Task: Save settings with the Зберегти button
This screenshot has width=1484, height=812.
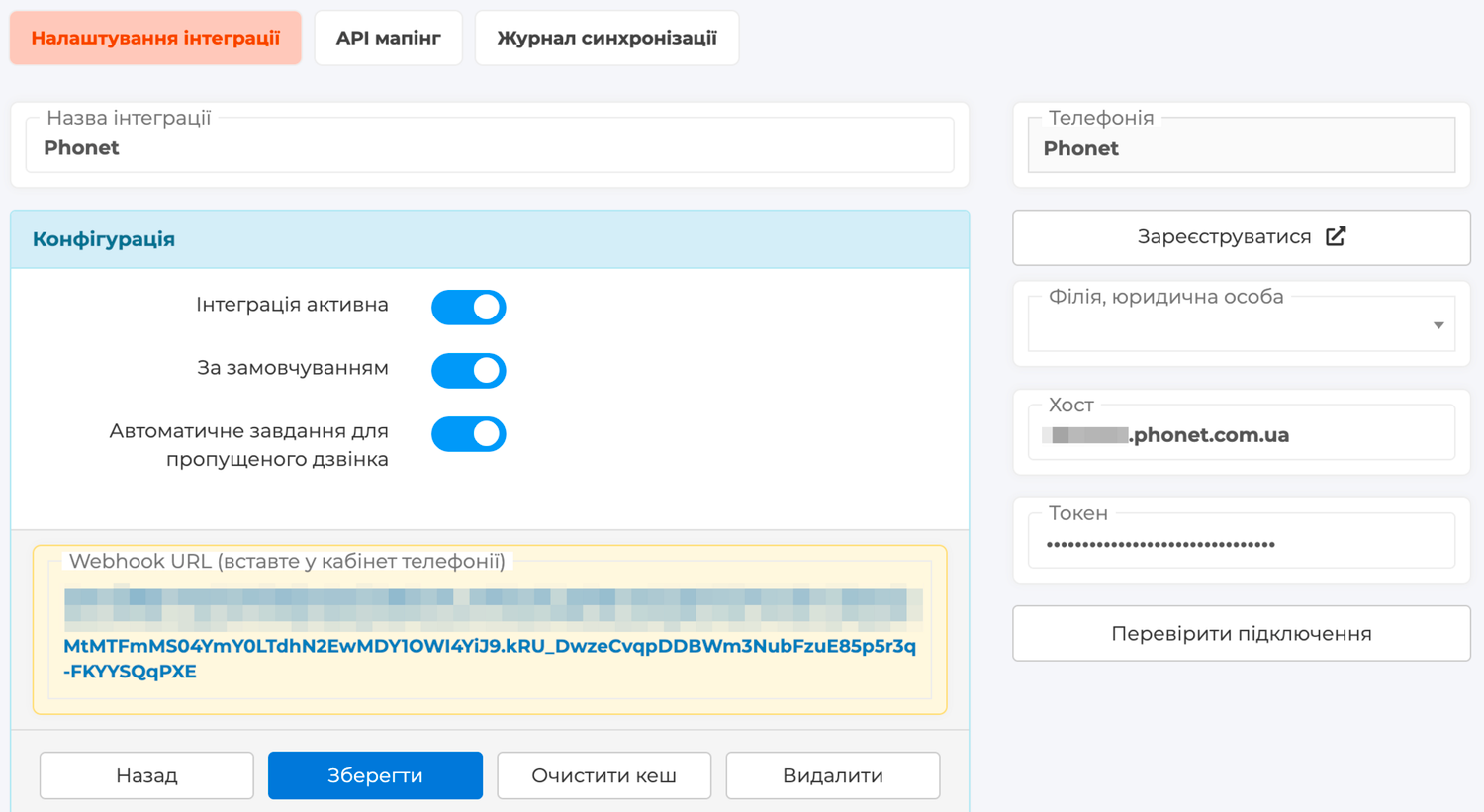Action: pyautogui.click(x=375, y=775)
